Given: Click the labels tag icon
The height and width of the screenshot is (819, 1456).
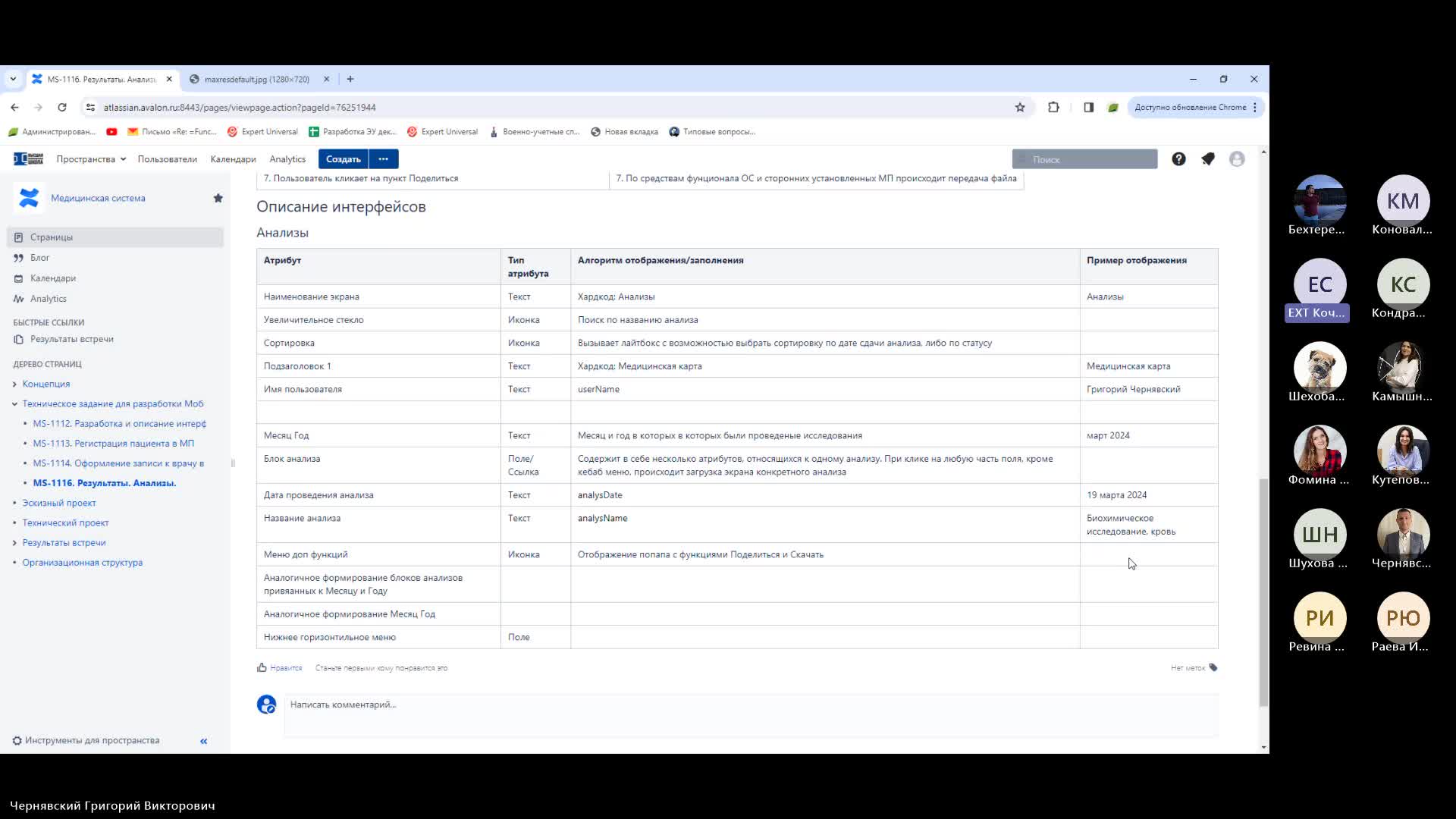Looking at the screenshot, I should point(1213,667).
